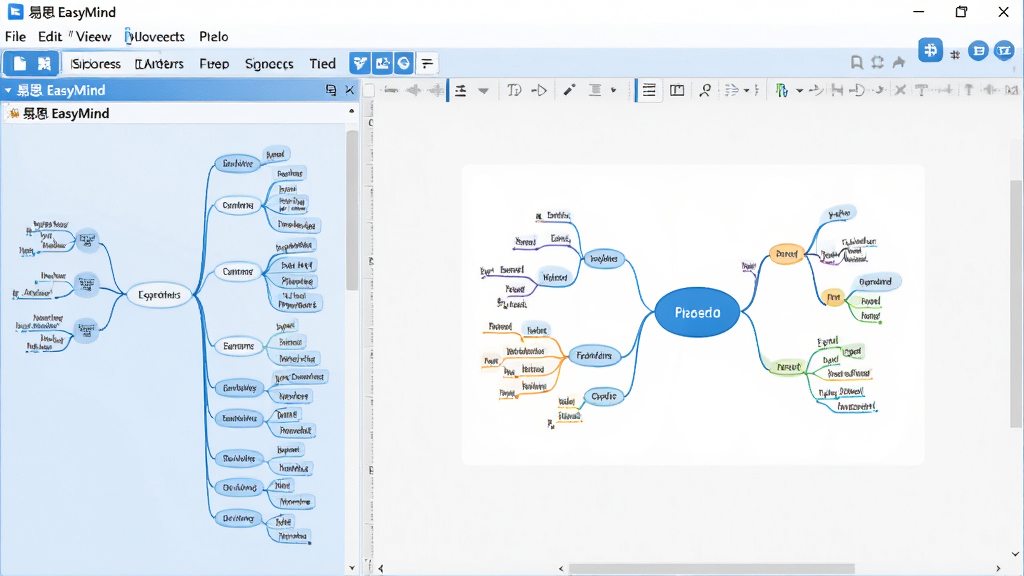Click the scroll-down arrow of the left panel

[352, 568]
